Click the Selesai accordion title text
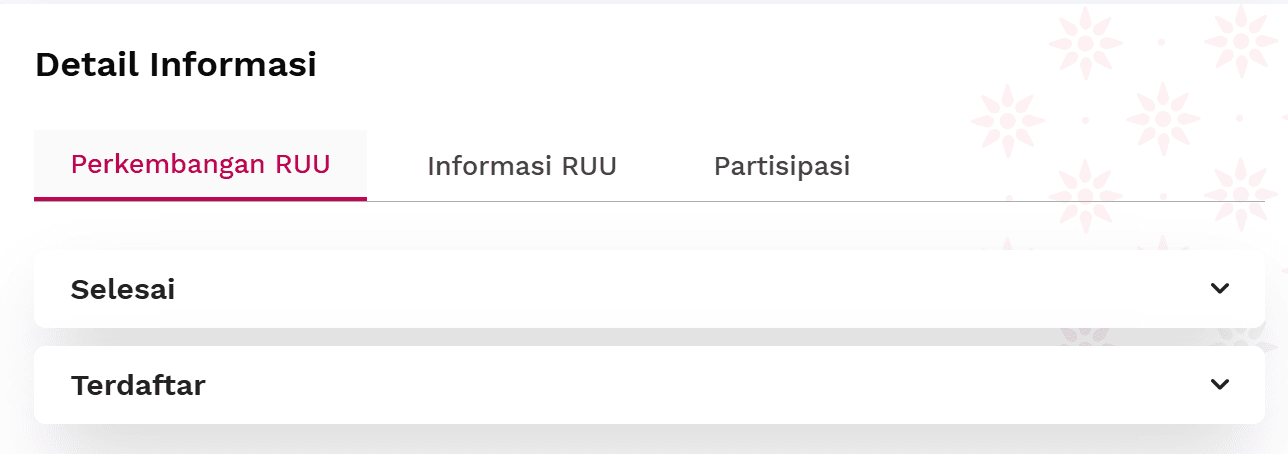The image size is (1288, 454). click(123, 290)
